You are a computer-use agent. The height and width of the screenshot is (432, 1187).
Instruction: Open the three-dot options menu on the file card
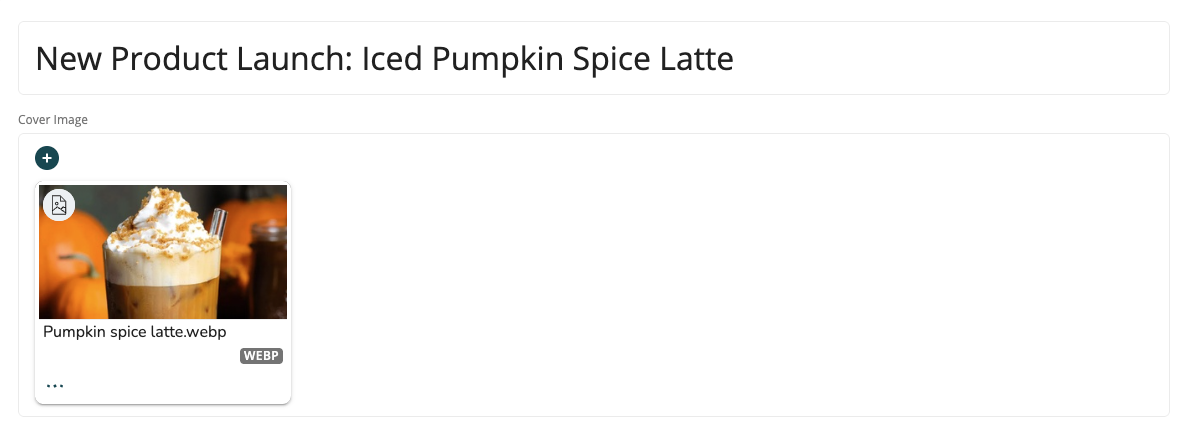pyautogui.click(x=55, y=385)
